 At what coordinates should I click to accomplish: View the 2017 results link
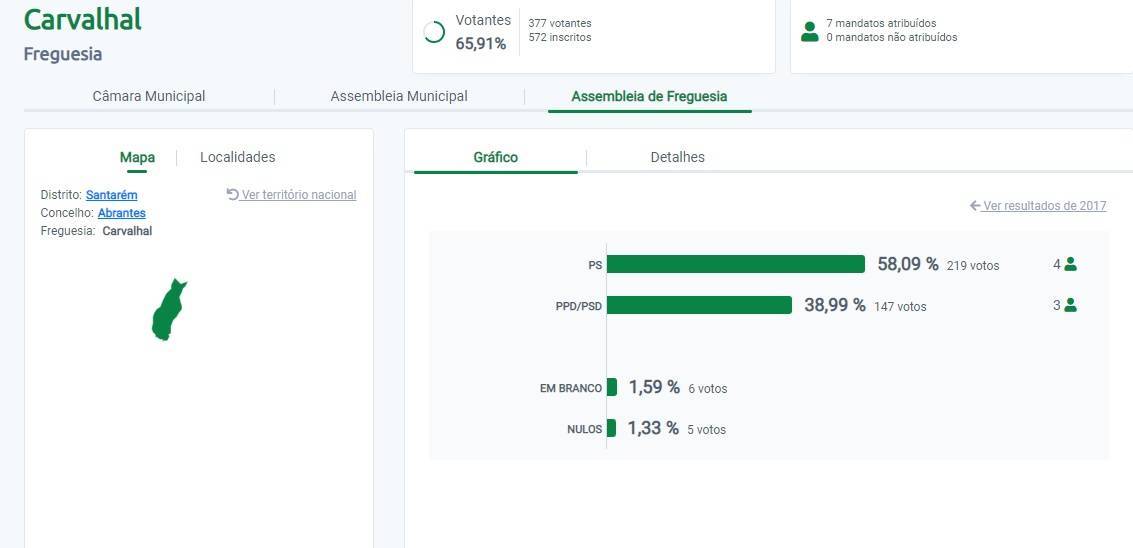pyautogui.click(x=1044, y=206)
